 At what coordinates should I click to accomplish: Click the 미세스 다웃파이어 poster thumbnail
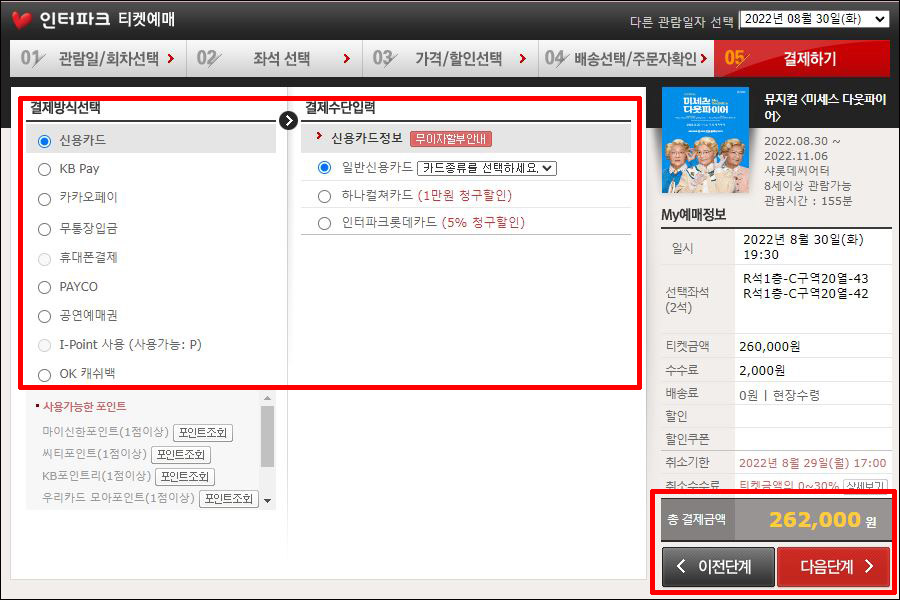tap(705, 140)
